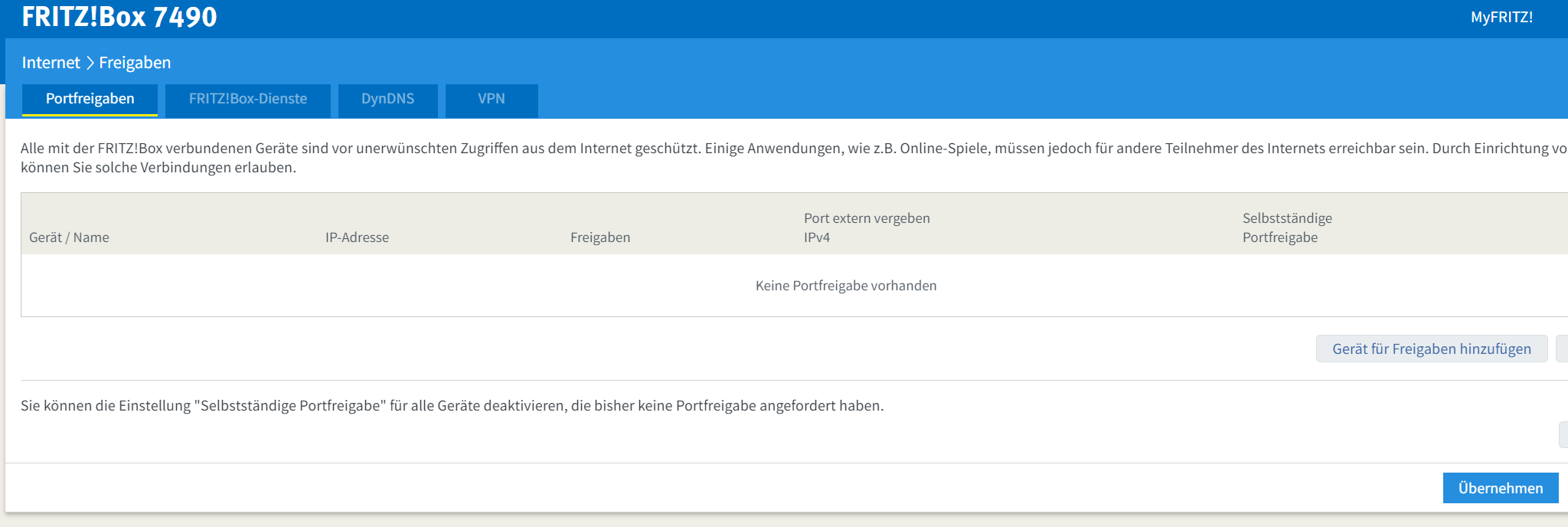Click the IP-Adresse column header

click(x=357, y=237)
